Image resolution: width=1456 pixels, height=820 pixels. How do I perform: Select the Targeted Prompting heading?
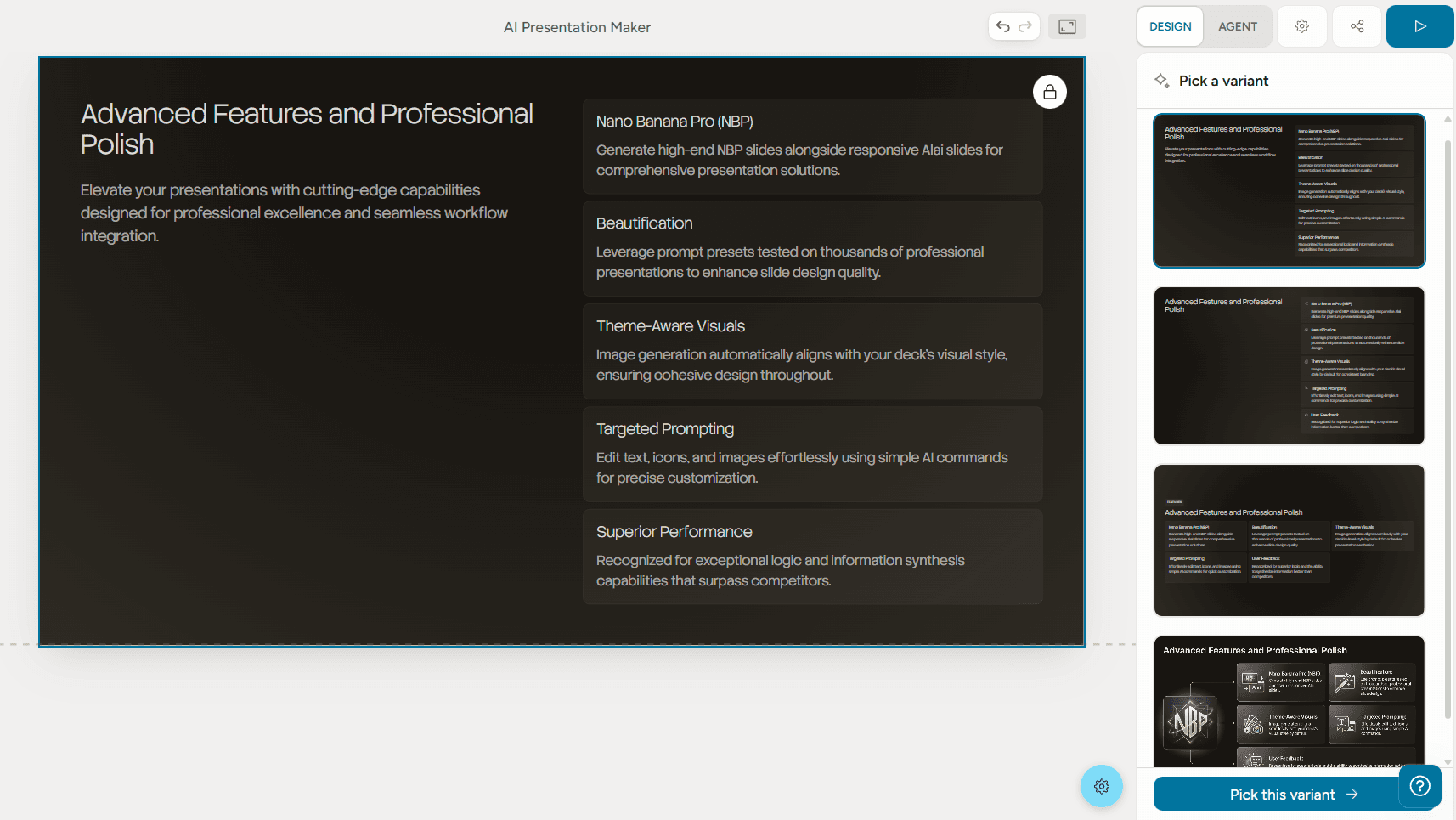(665, 429)
